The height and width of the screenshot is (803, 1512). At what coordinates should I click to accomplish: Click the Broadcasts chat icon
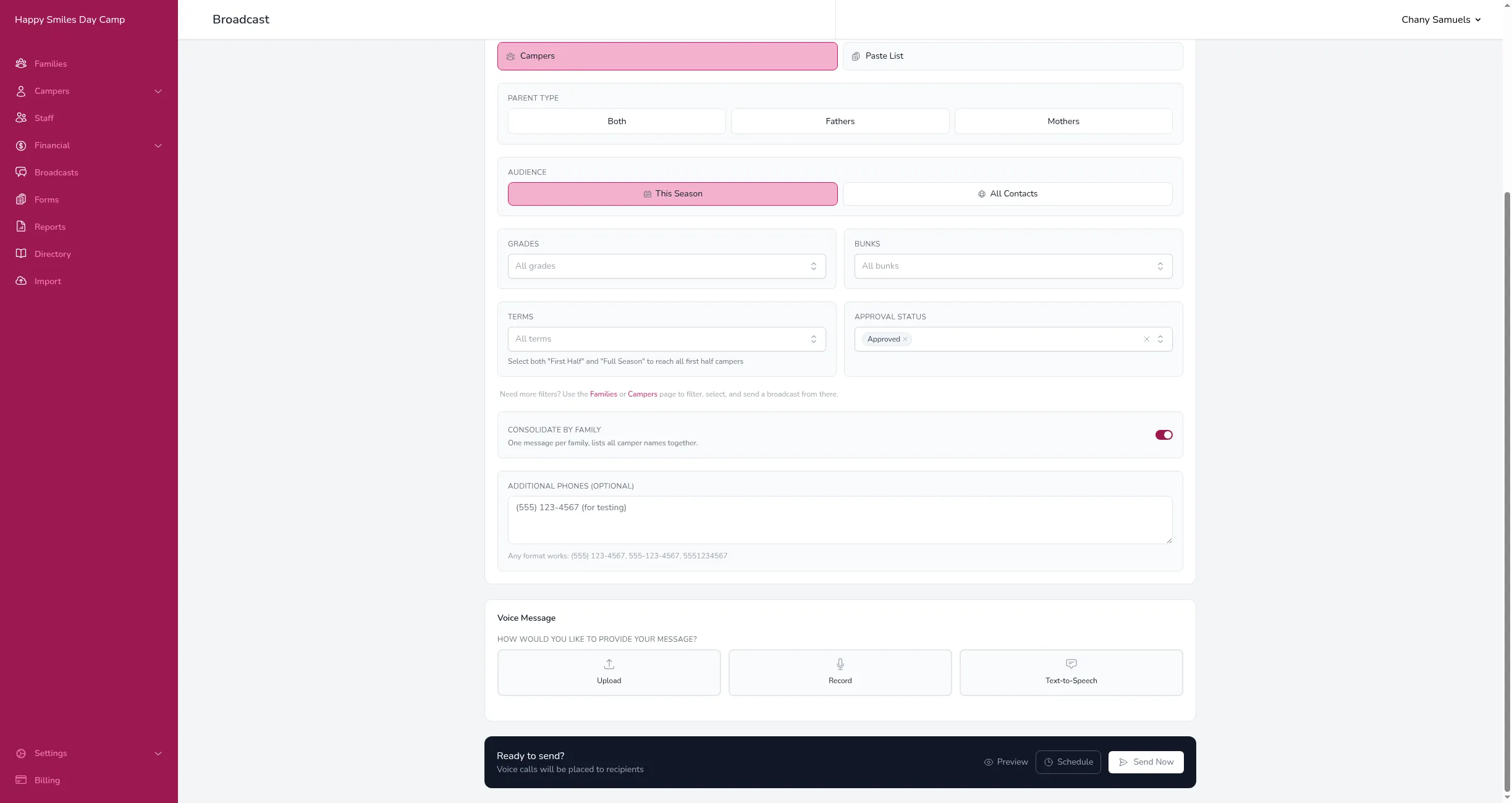(x=21, y=172)
